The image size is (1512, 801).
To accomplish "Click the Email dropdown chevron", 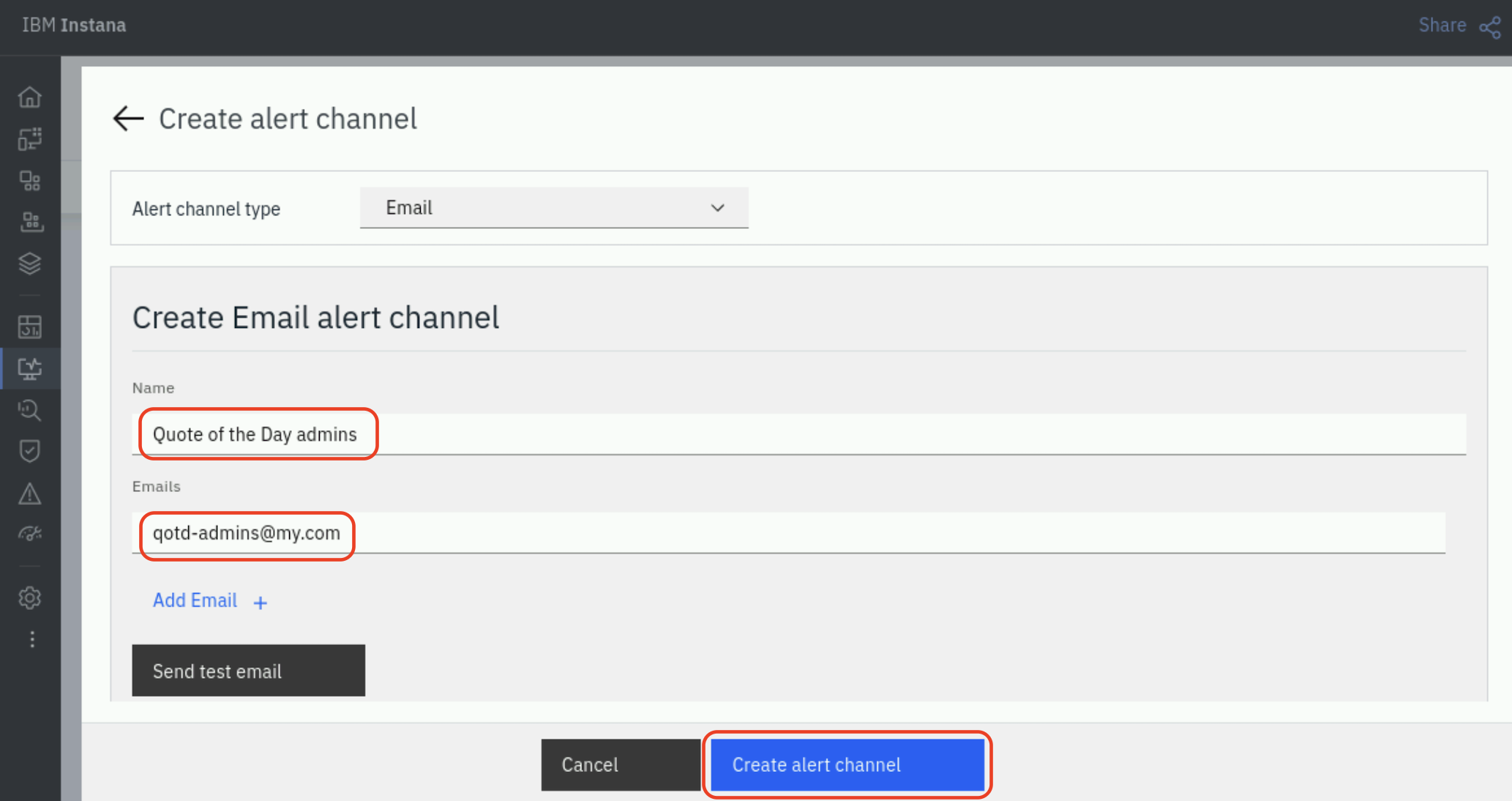I will (x=717, y=208).
